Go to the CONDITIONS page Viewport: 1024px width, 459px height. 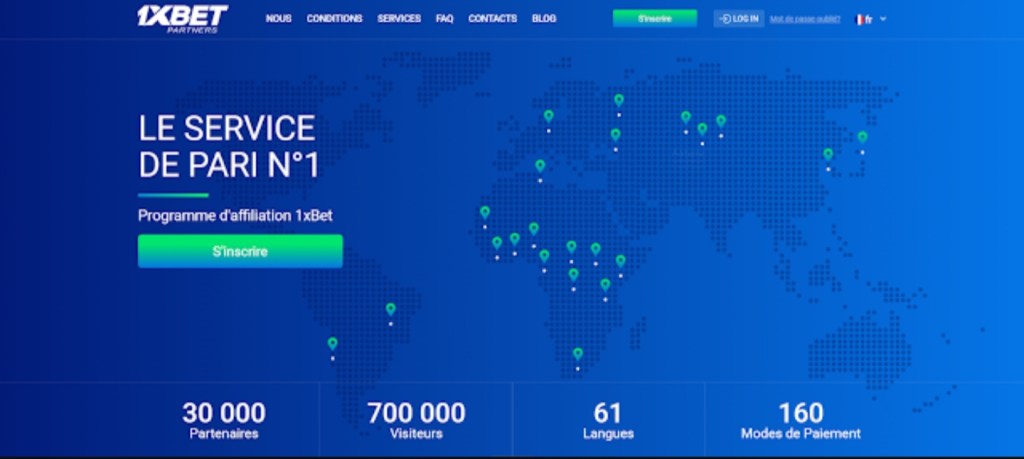click(x=334, y=19)
